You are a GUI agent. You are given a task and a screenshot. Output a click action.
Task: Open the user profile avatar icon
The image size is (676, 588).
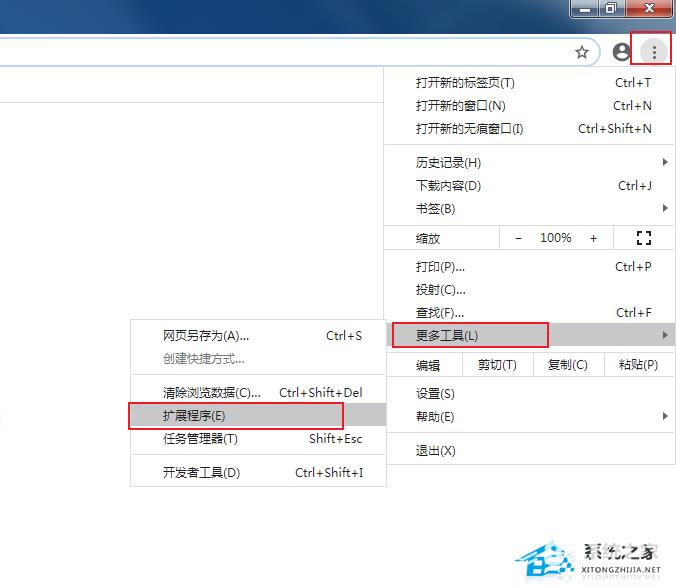coord(622,52)
